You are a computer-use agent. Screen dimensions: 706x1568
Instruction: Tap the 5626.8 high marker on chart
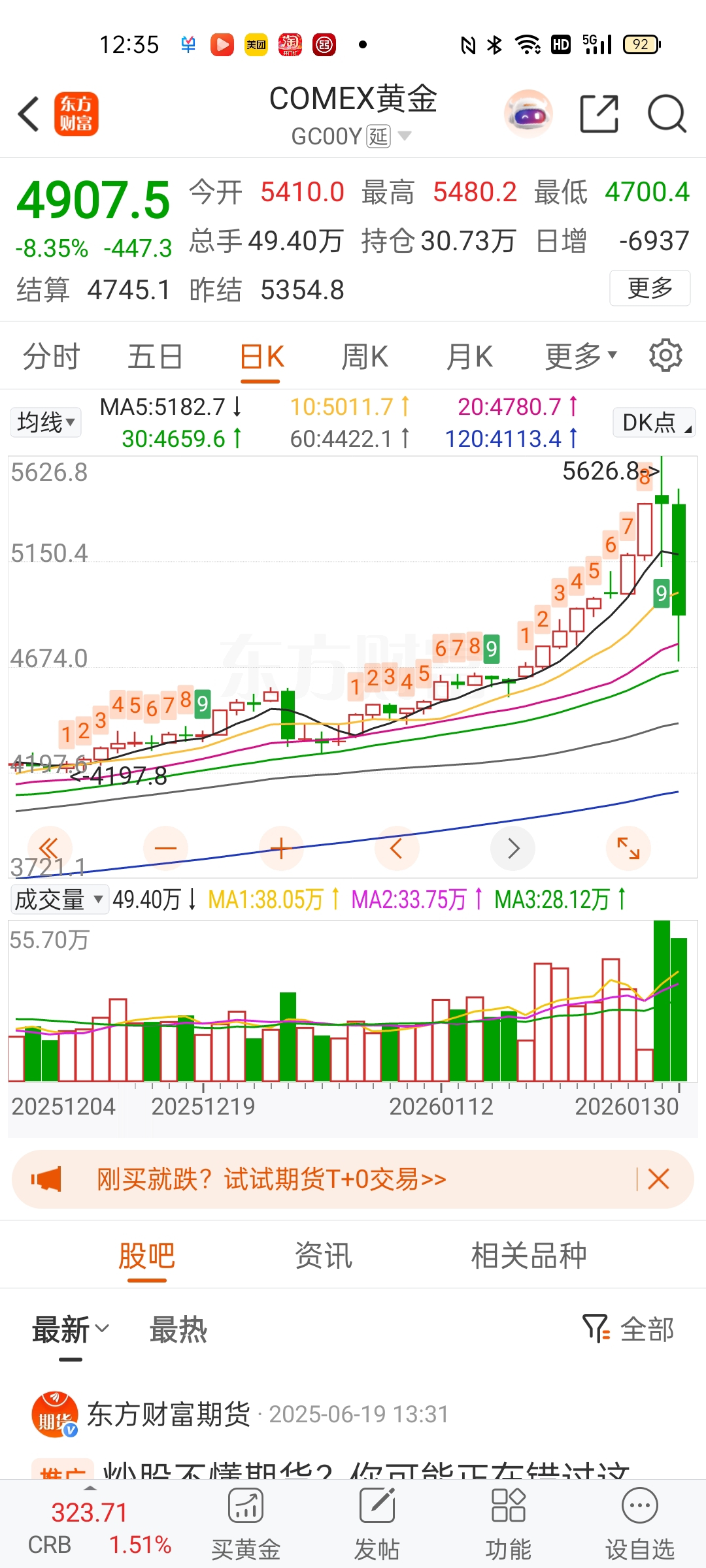611,471
